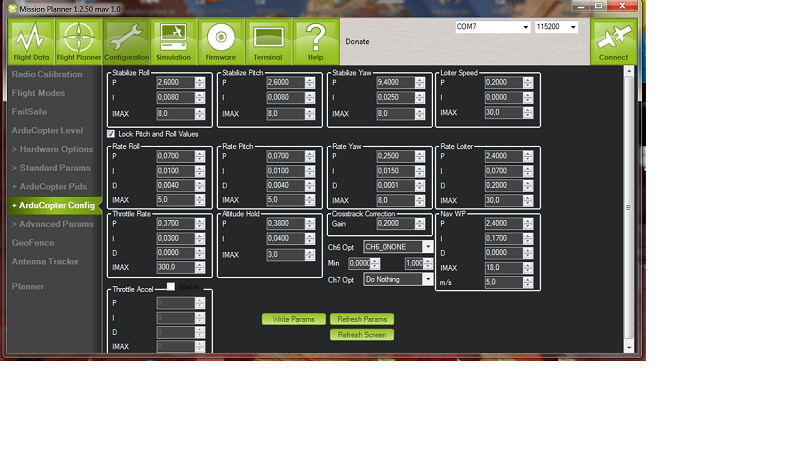Click the Refresh Screen button
This screenshot has width=800, height=449.
(x=362, y=335)
